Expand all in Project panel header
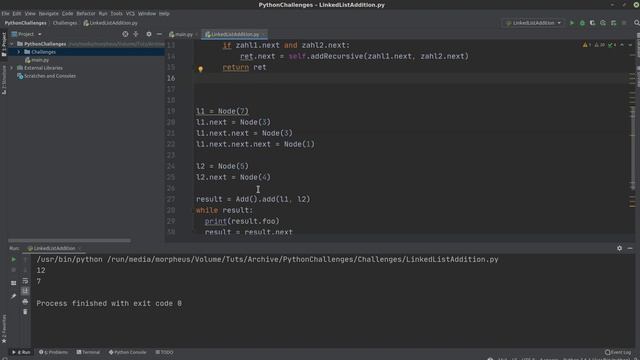The width and height of the screenshot is (640, 360). [x=136, y=34]
